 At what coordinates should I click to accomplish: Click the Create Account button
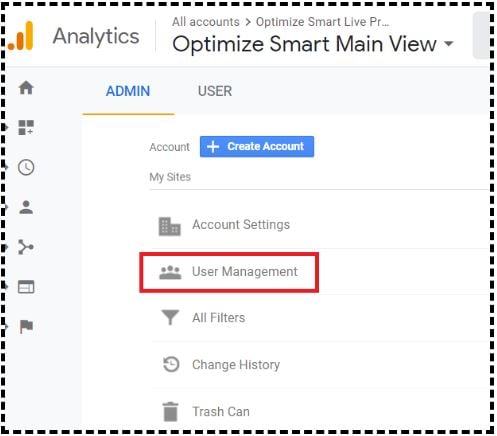point(257,146)
